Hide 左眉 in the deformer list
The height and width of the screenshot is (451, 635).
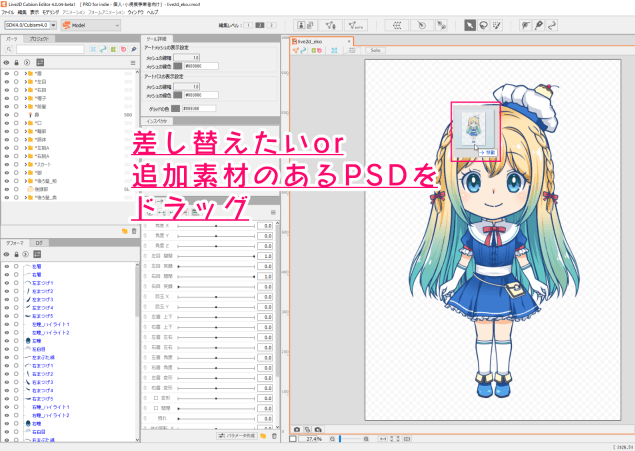(6, 266)
